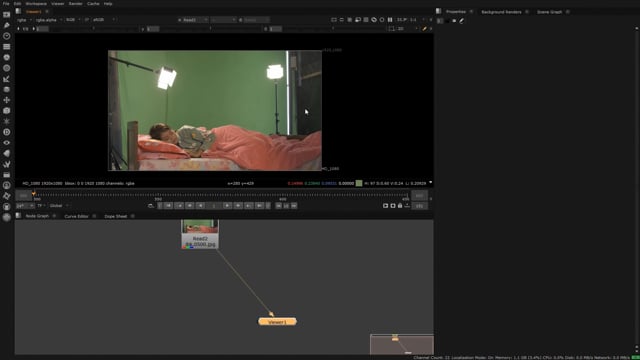Decrease viewer gain with left arrow
Image resolution: width=640 pixels, height=360 pixels.
tap(18, 29)
